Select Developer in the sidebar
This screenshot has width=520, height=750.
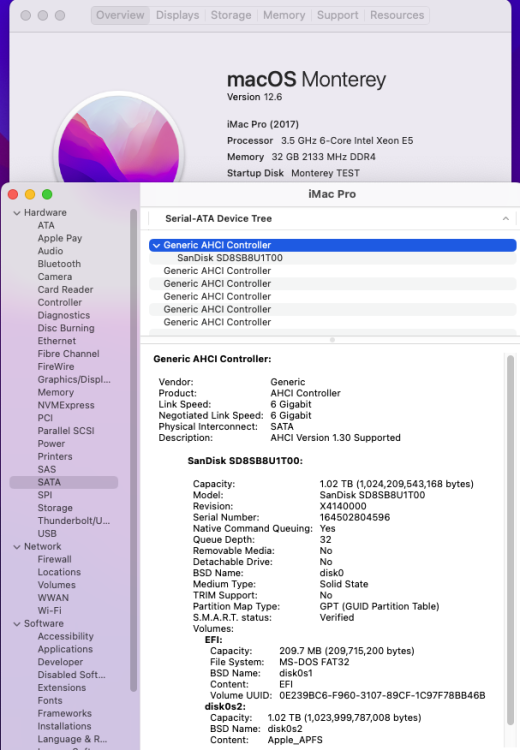click(60, 662)
